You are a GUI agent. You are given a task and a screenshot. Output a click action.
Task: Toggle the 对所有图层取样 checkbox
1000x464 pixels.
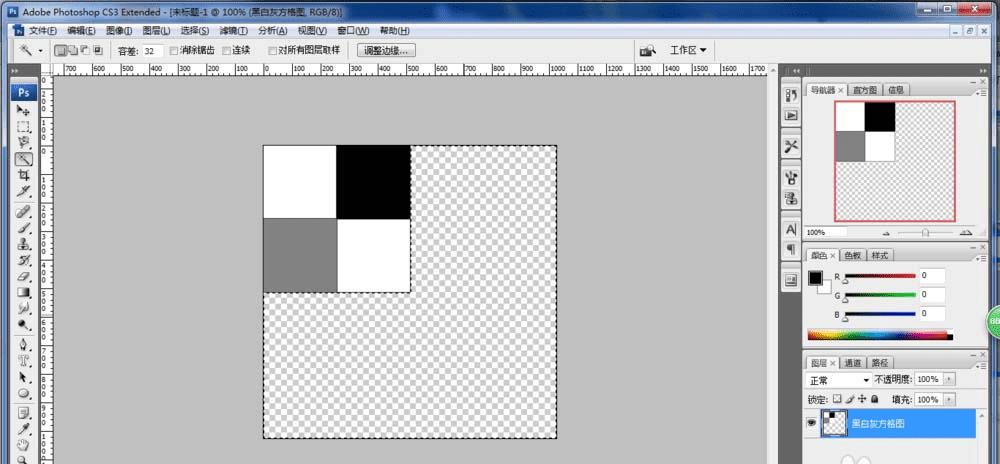pyautogui.click(x=272, y=50)
